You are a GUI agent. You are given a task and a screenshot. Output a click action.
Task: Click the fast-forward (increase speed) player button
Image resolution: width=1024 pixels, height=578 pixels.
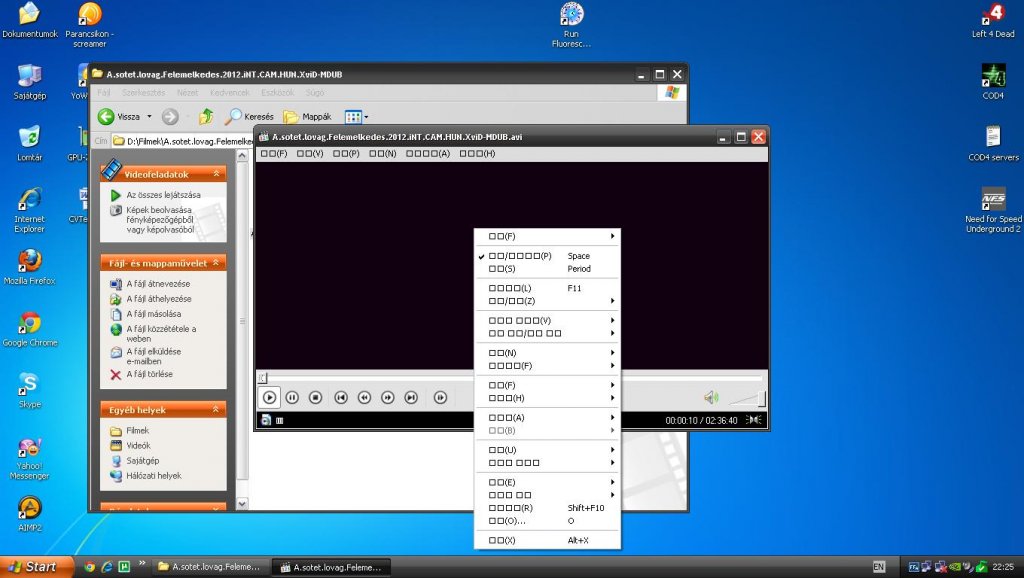coord(388,397)
